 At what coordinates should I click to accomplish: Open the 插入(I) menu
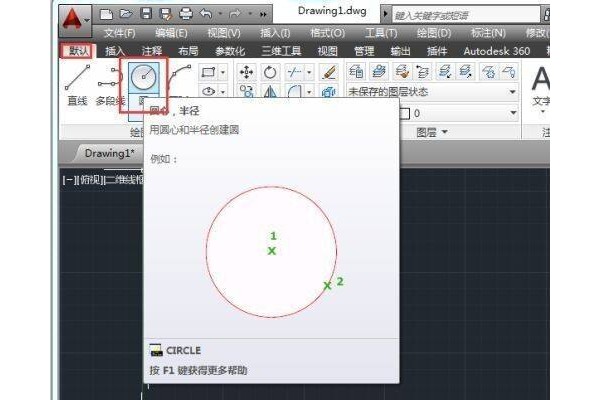(275, 33)
